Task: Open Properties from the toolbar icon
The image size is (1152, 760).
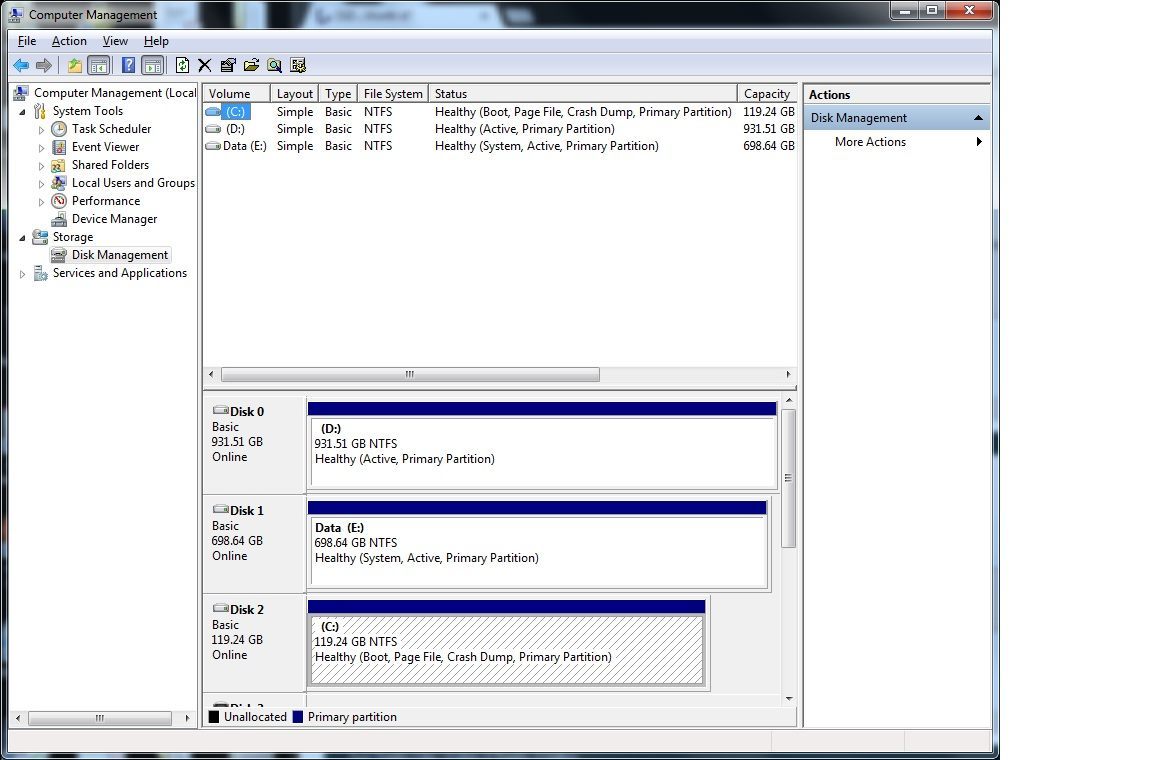Action: (x=228, y=65)
